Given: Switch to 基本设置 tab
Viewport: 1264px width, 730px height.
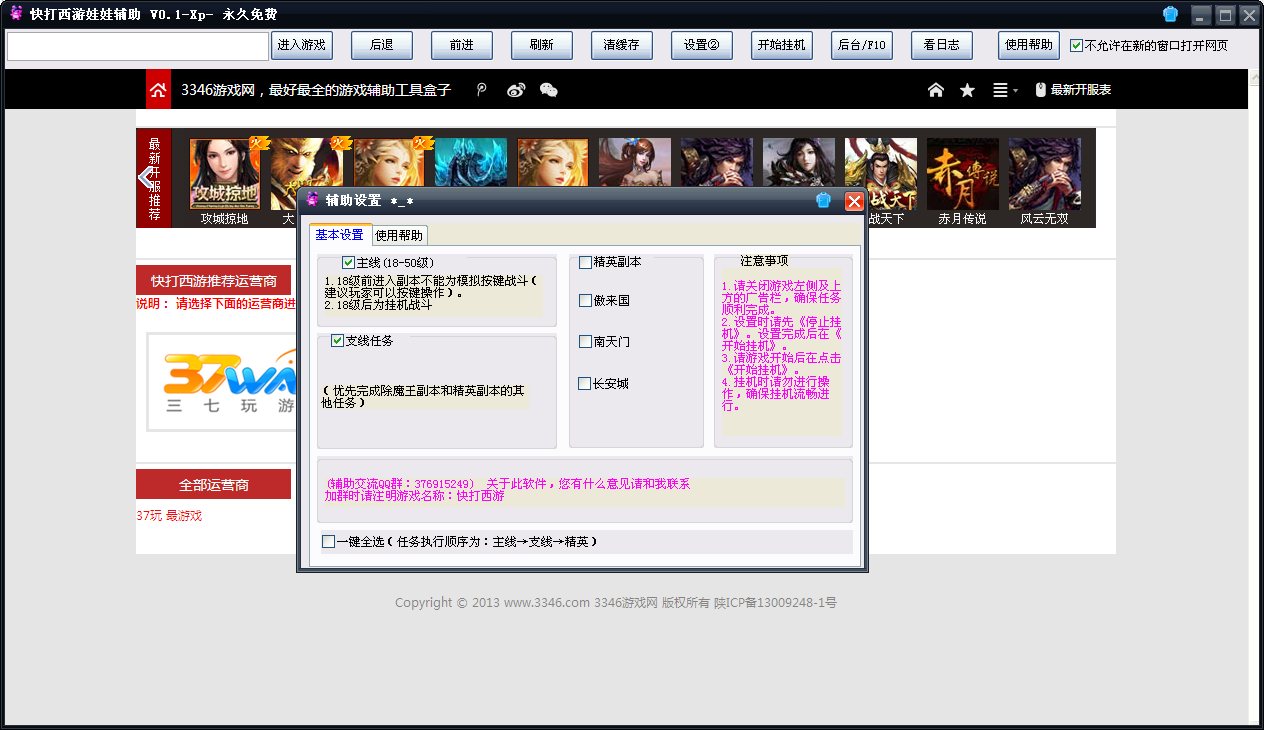Looking at the screenshot, I should pyautogui.click(x=340, y=235).
